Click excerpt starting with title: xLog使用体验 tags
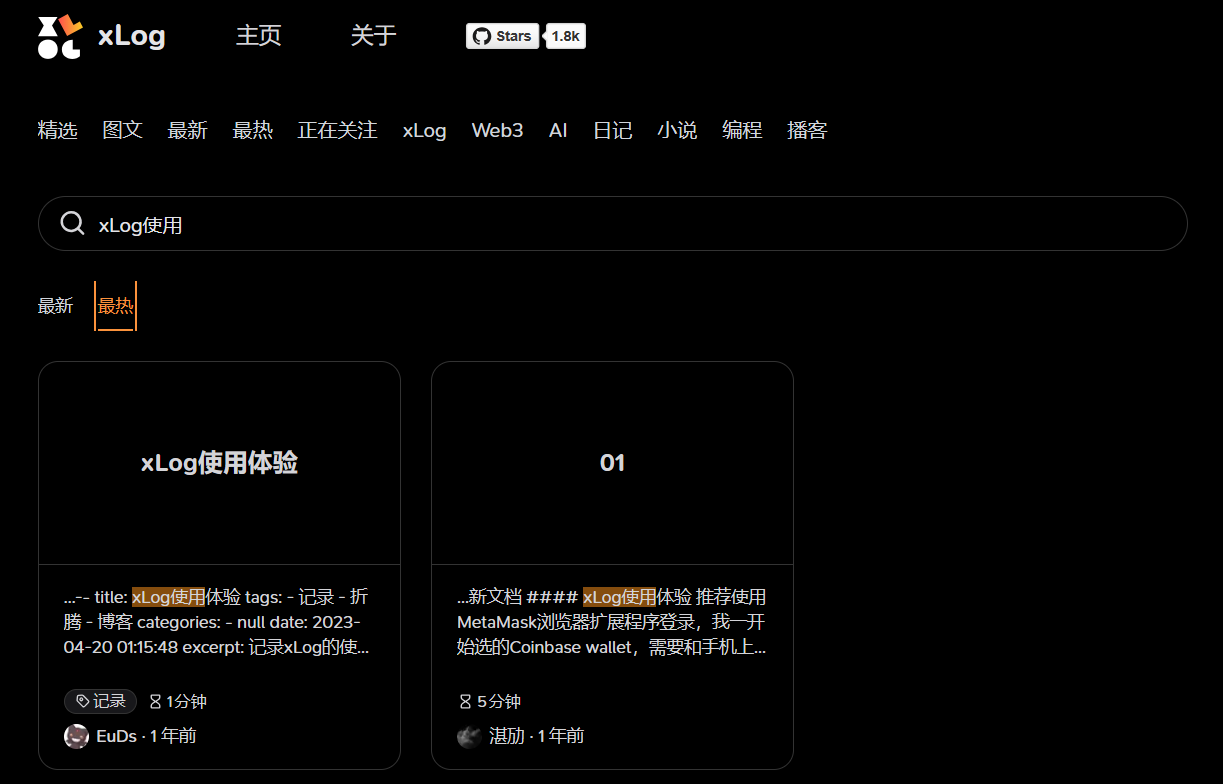 pyautogui.click(x=219, y=622)
